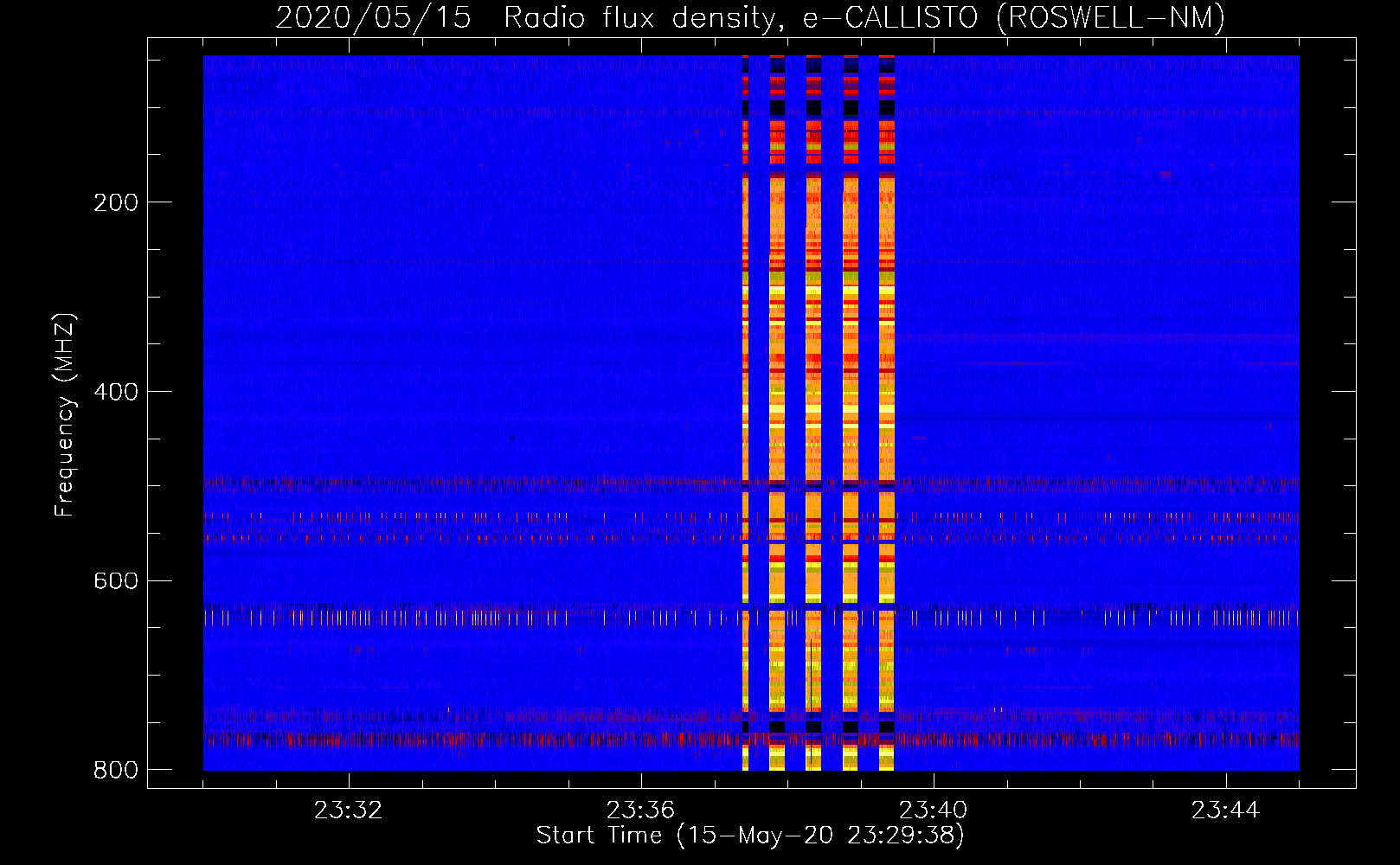Click the 23:32 time tick label

pyautogui.click(x=348, y=811)
